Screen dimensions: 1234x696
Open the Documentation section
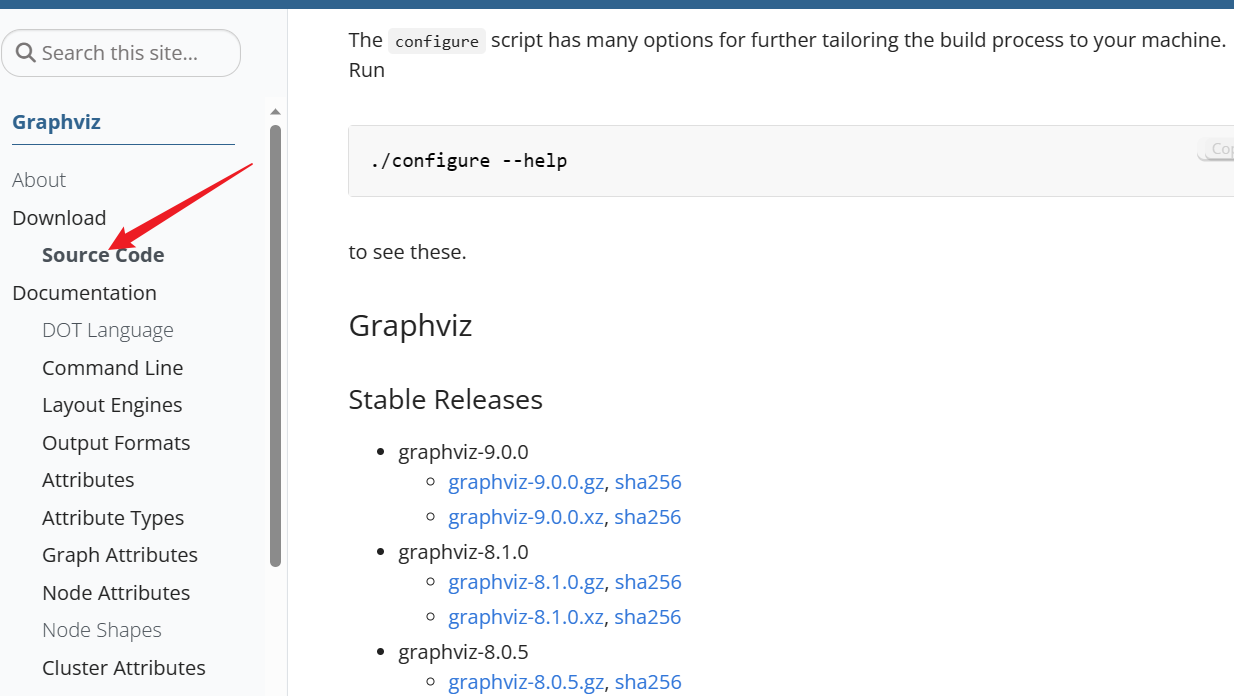click(x=84, y=292)
